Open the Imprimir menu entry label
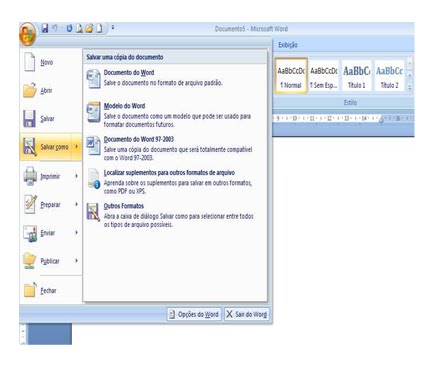 coord(50,176)
